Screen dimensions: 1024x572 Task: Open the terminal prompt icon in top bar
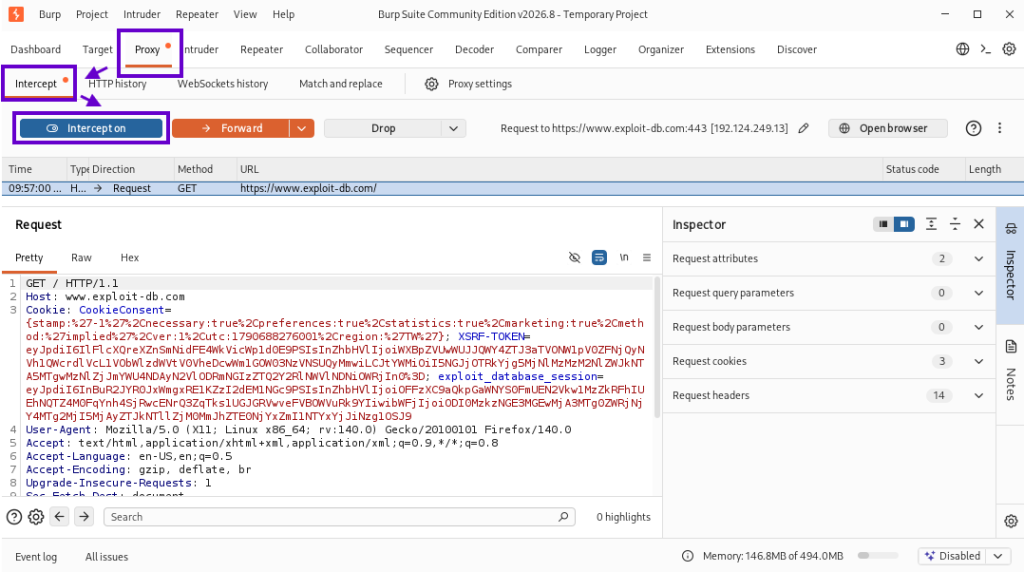pyautogui.click(x=985, y=49)
